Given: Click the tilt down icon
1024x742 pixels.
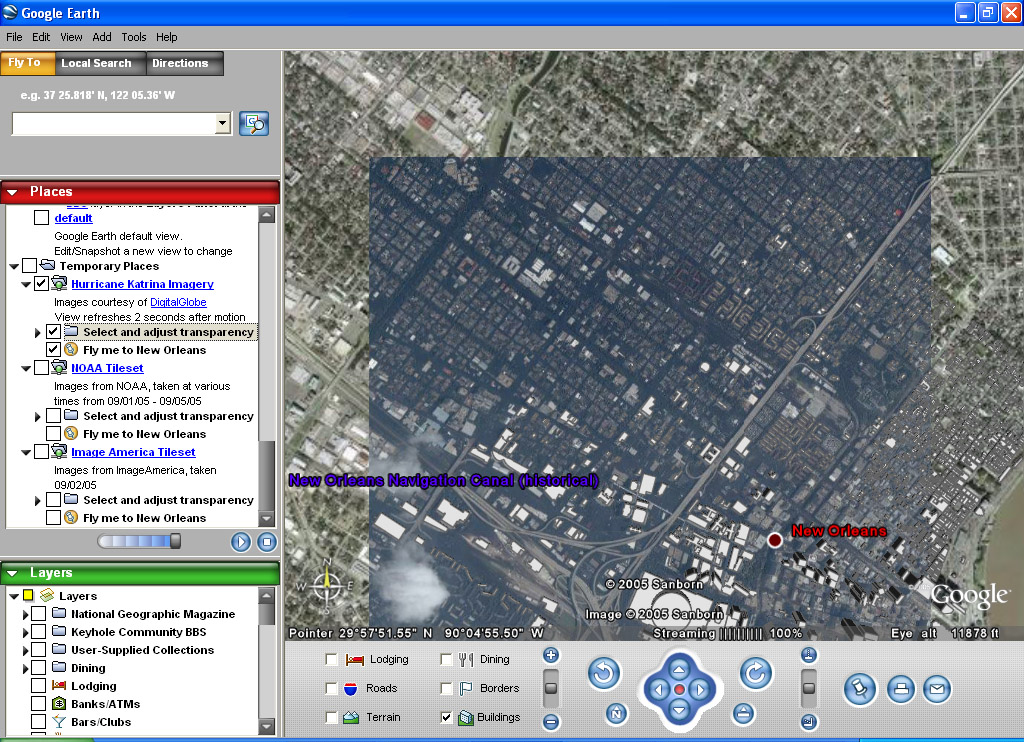Looking at the screenshot, I should click(808, 722).
